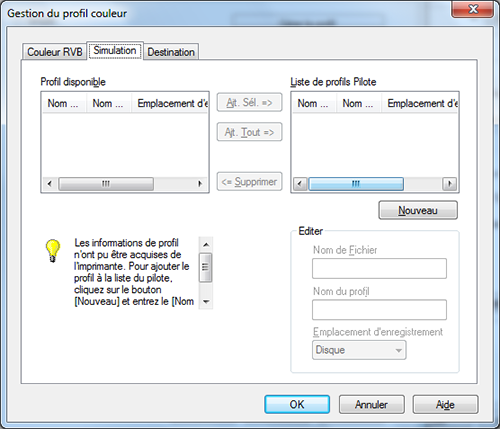This screenshot has width=500, height=429.
Task: Click left scroll arrow in Profil disponible list
Action: (50, 184)
